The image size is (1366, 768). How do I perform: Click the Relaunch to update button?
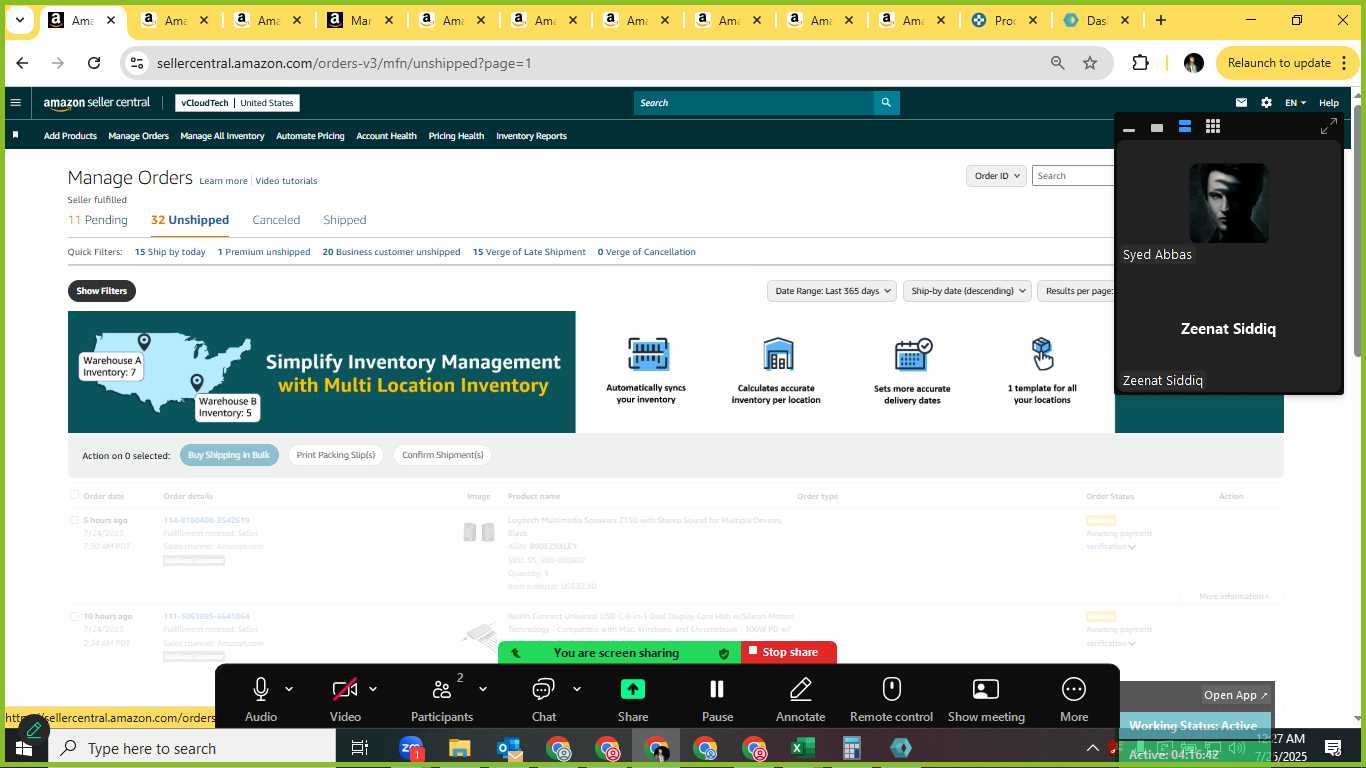1286,63
